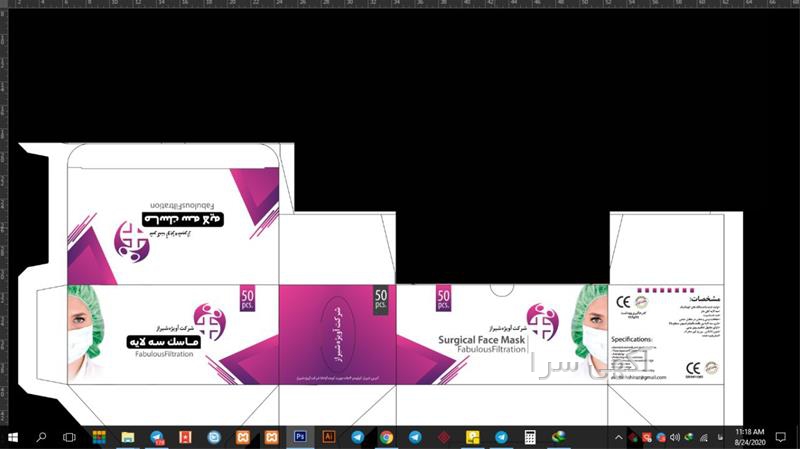This screenshot has height=449, width=800.
Task: Open the Action Center notifications
Action: click(x=780, y=437)
